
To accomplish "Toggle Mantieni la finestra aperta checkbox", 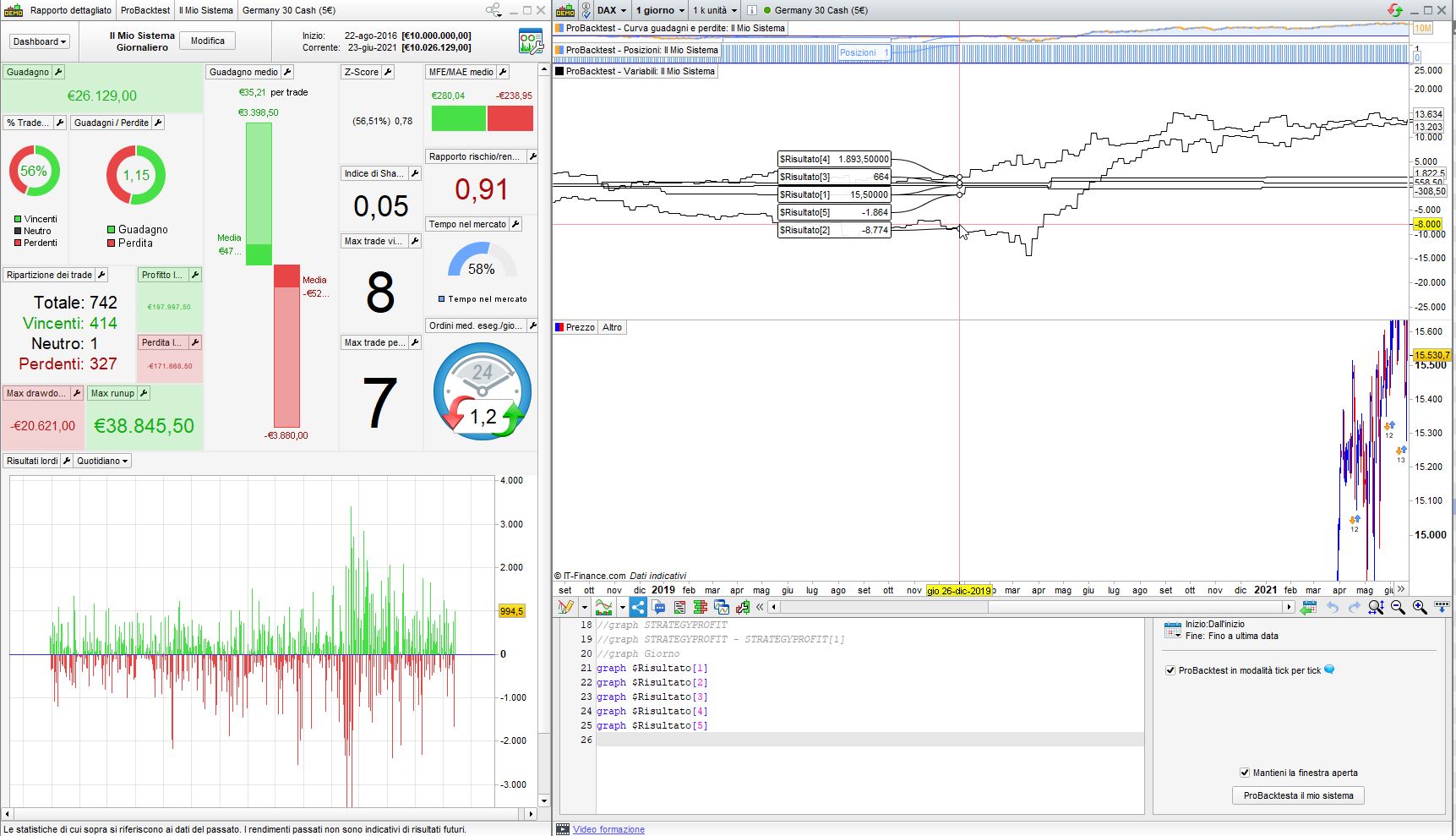I will (x=1245, y=773).
